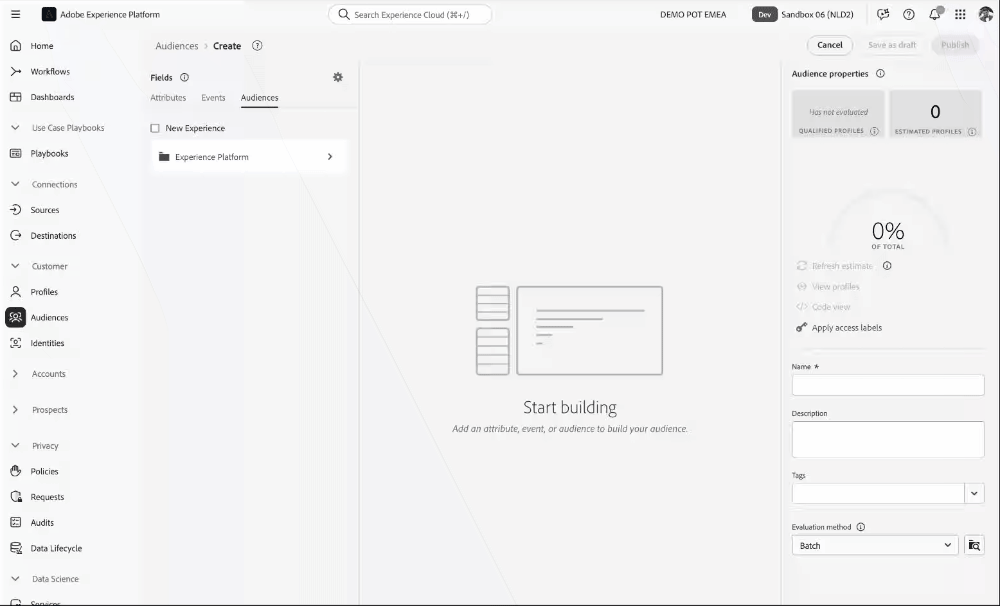
Task: Open the hamburger navigation menu
Action: pos(16,14)
